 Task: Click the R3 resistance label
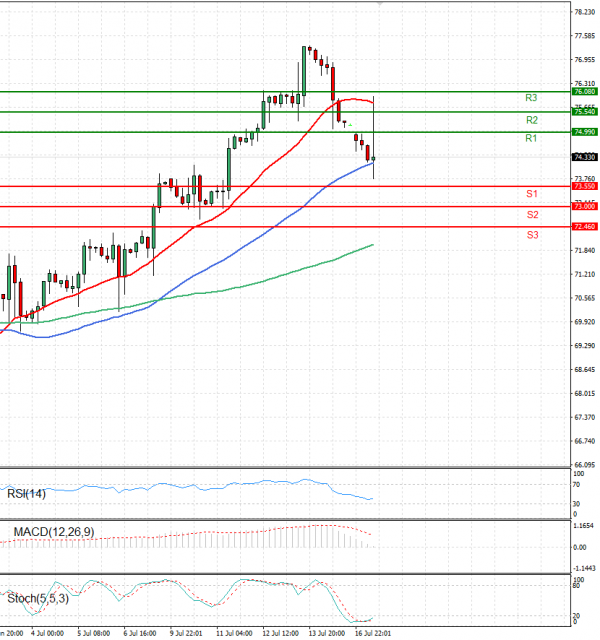point(531,98)
